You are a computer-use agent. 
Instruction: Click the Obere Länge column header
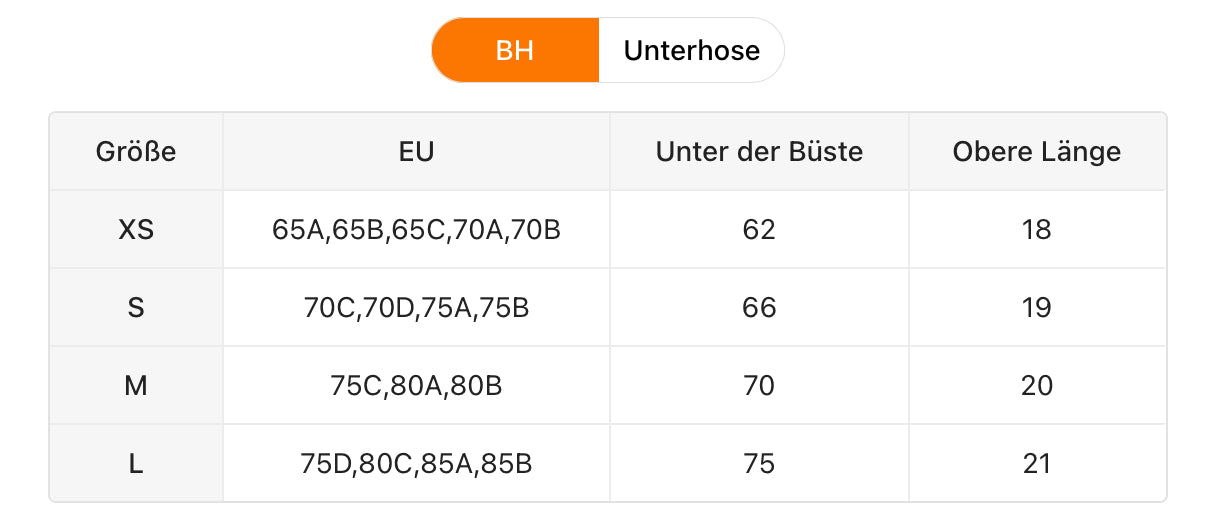tap(1036, 152)
